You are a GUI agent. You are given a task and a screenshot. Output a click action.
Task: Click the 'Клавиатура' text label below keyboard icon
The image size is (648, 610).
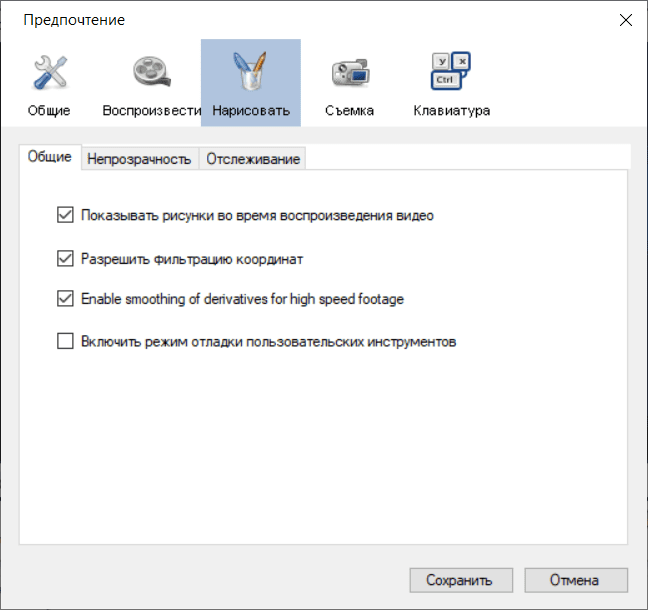451,110
